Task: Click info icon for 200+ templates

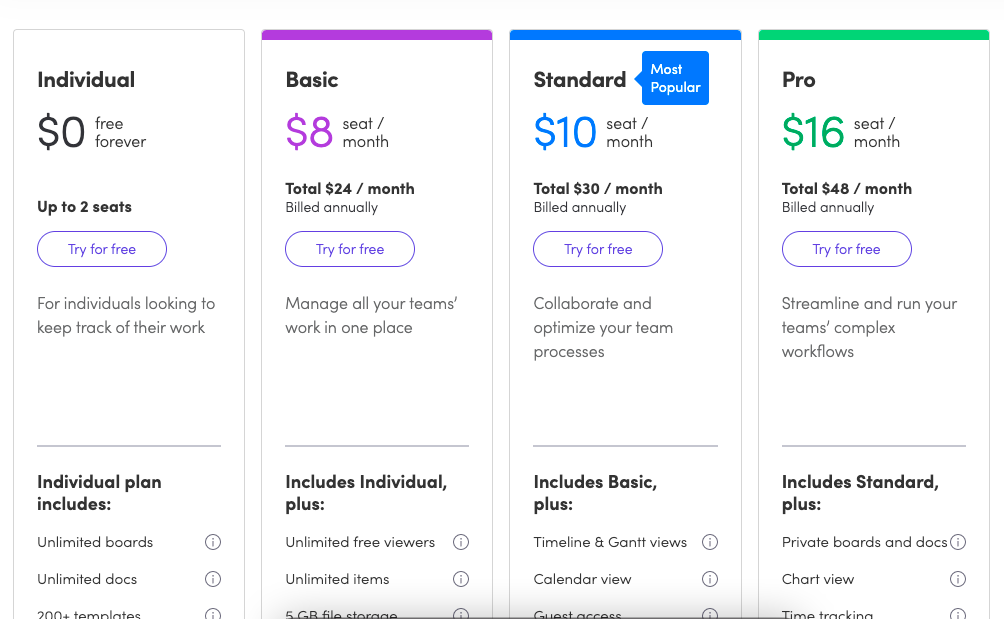Action: click(x=213, y=614)
